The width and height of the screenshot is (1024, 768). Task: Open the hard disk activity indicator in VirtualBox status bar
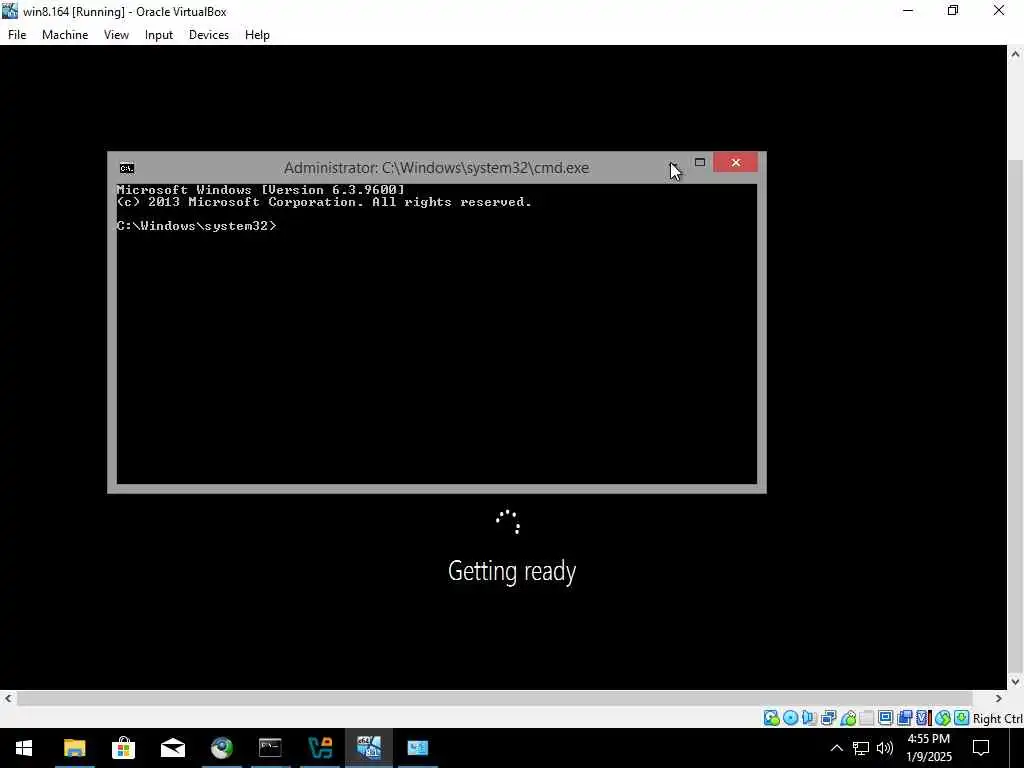click(x=771, y=718)
